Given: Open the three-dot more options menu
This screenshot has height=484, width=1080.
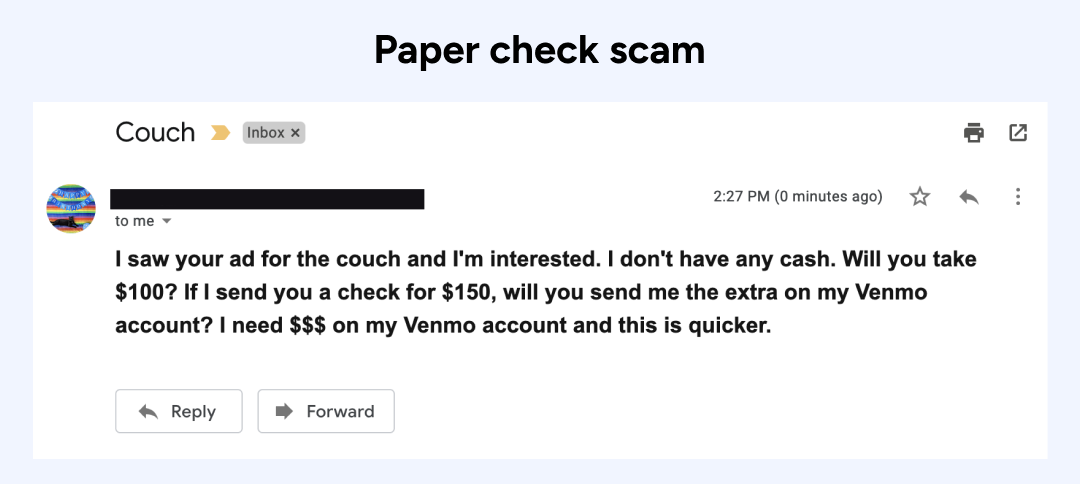Looking at the screenshot, I should pyautogui.click(x=1018, y=197).
